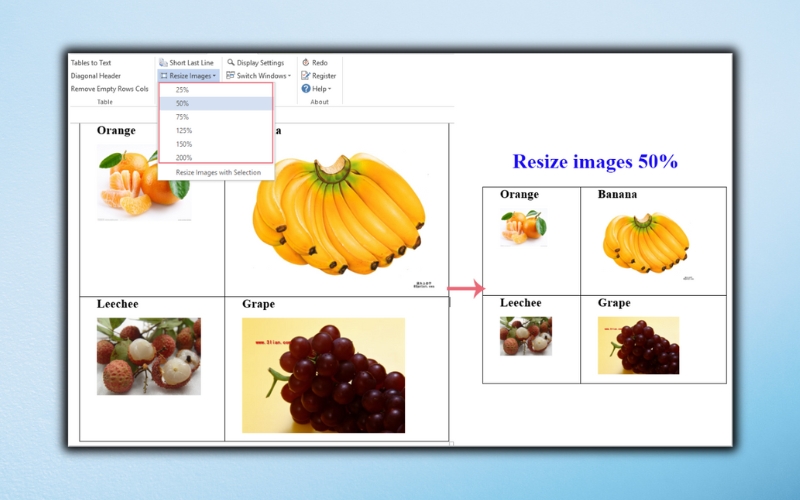Click the "Resize images 50%" blue title

tap(595, 162)
